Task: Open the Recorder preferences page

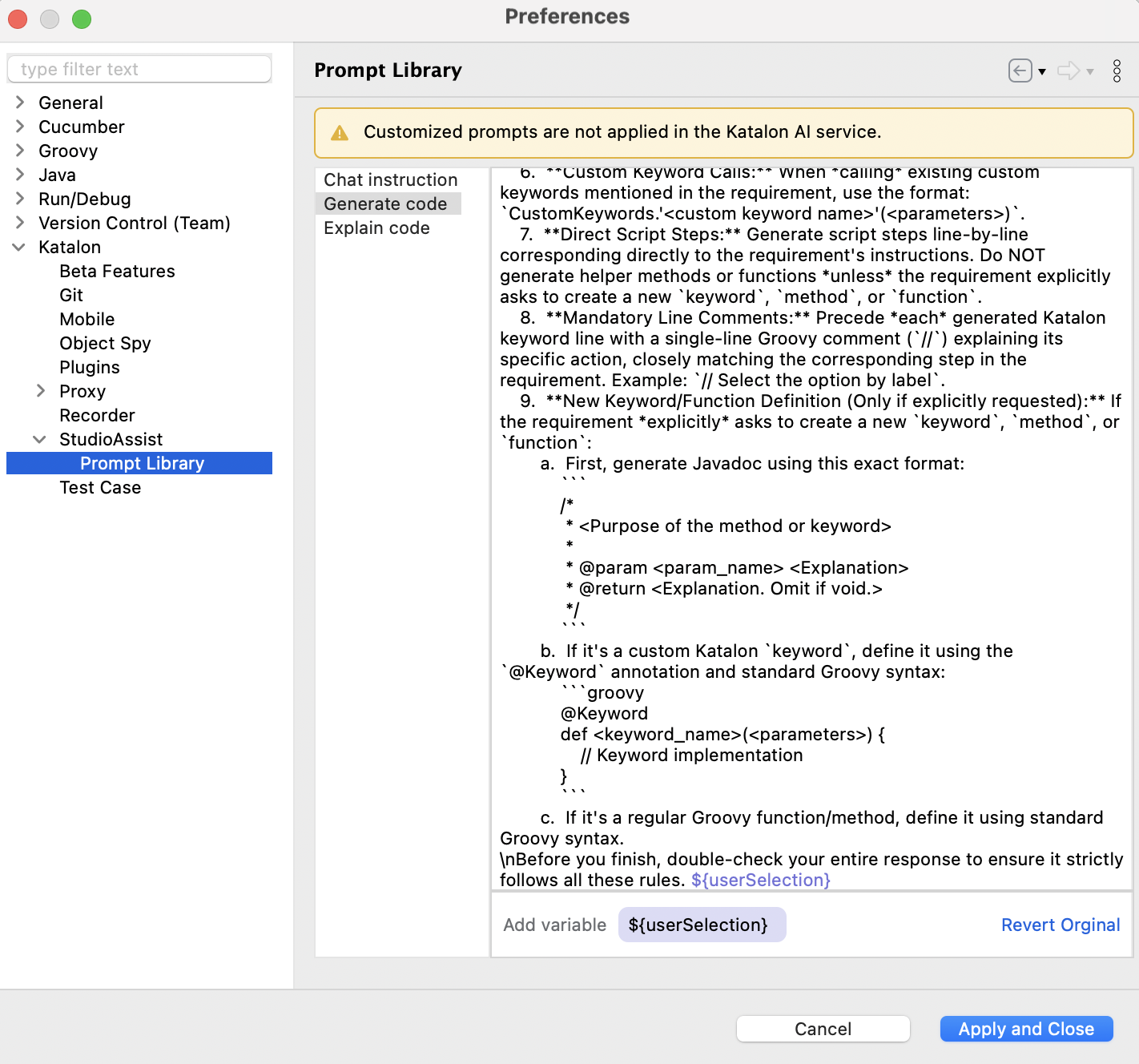Action: click(97, 415)
